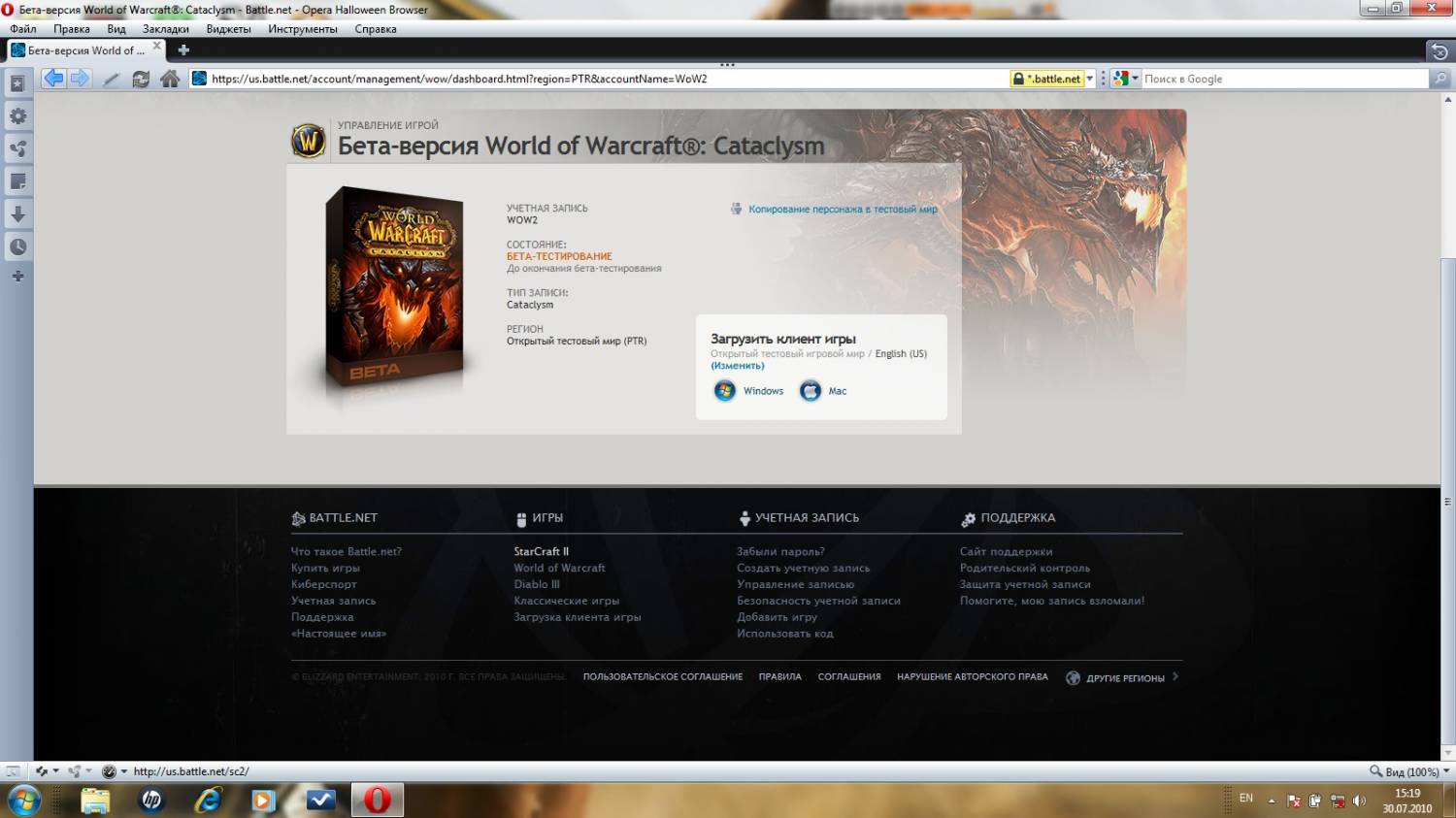
Task: Open Пользовательское соглашение footer link
Action: tap(663, 676)
